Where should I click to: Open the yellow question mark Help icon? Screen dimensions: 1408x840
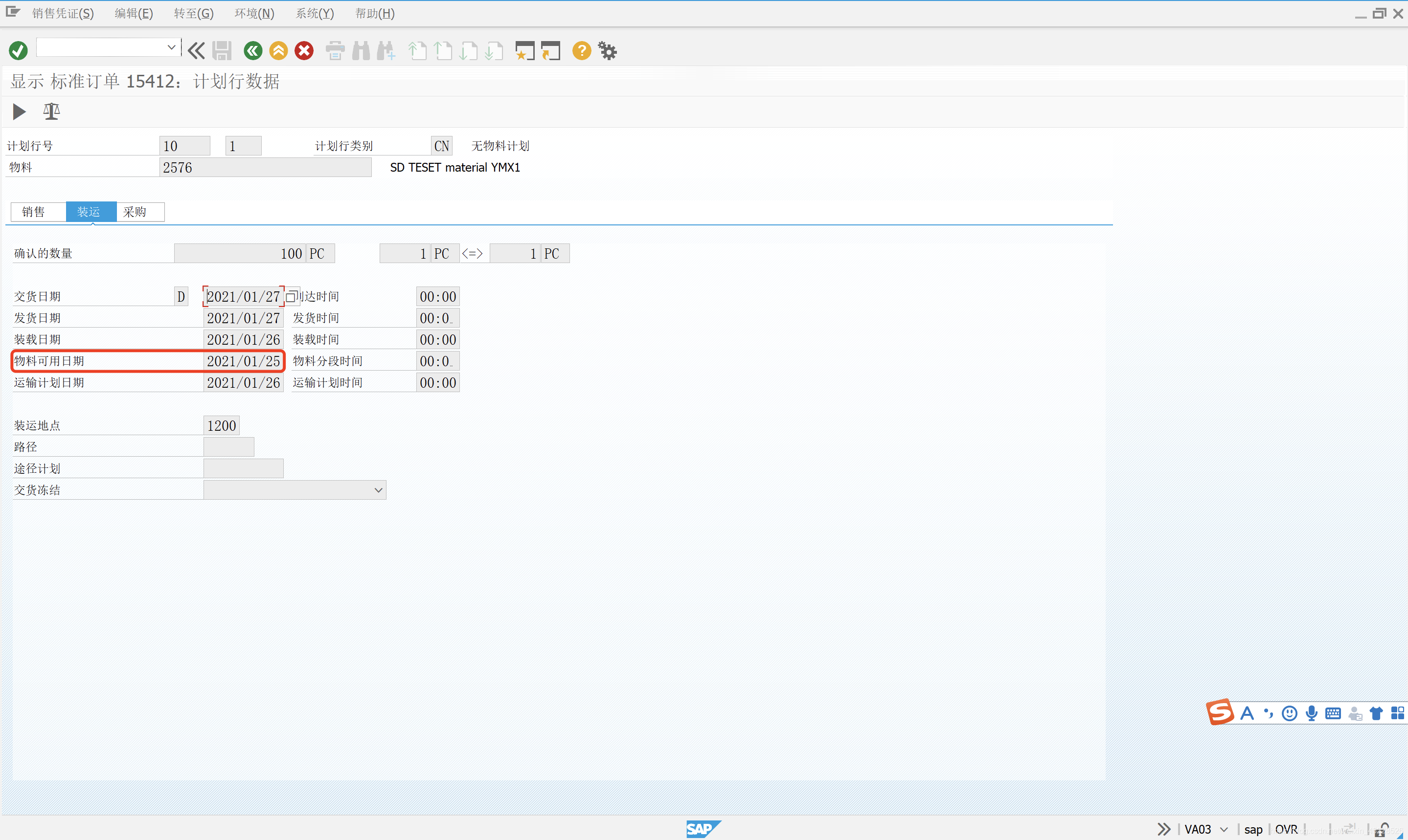coord(581,51)
